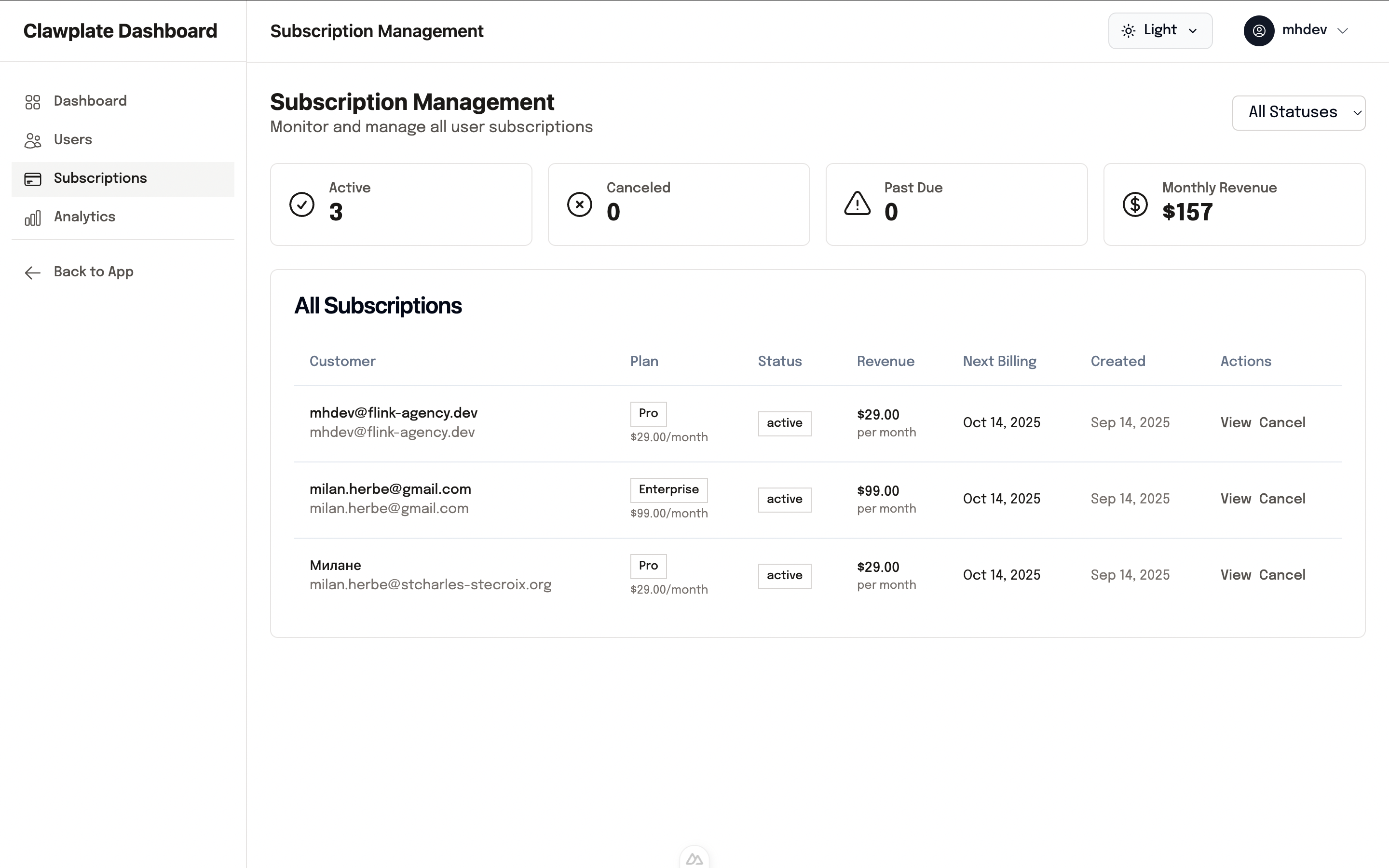Click the Users people icon in sidebar
Viewport: 1389px width, 868px height.
click(33, 140)
